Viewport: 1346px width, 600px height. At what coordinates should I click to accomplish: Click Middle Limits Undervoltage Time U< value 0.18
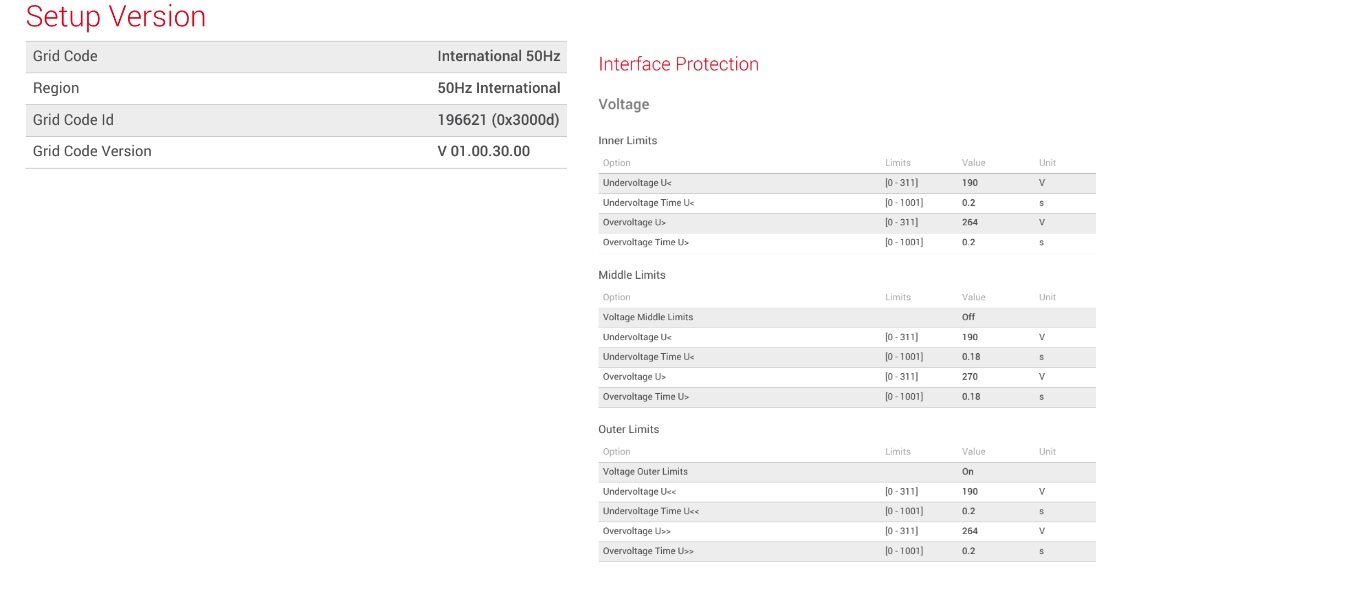970,357
